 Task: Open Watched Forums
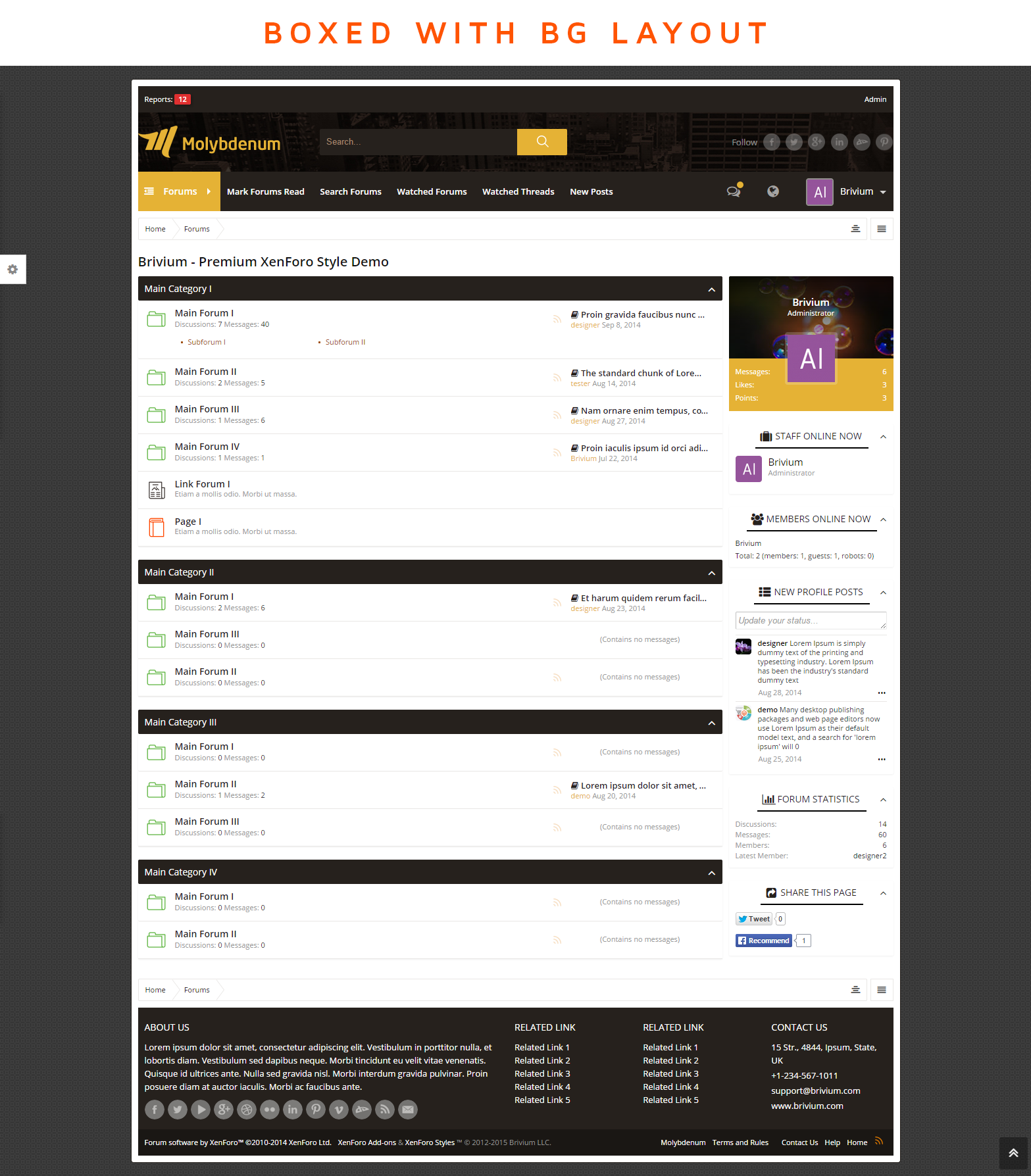pos(432,191)
